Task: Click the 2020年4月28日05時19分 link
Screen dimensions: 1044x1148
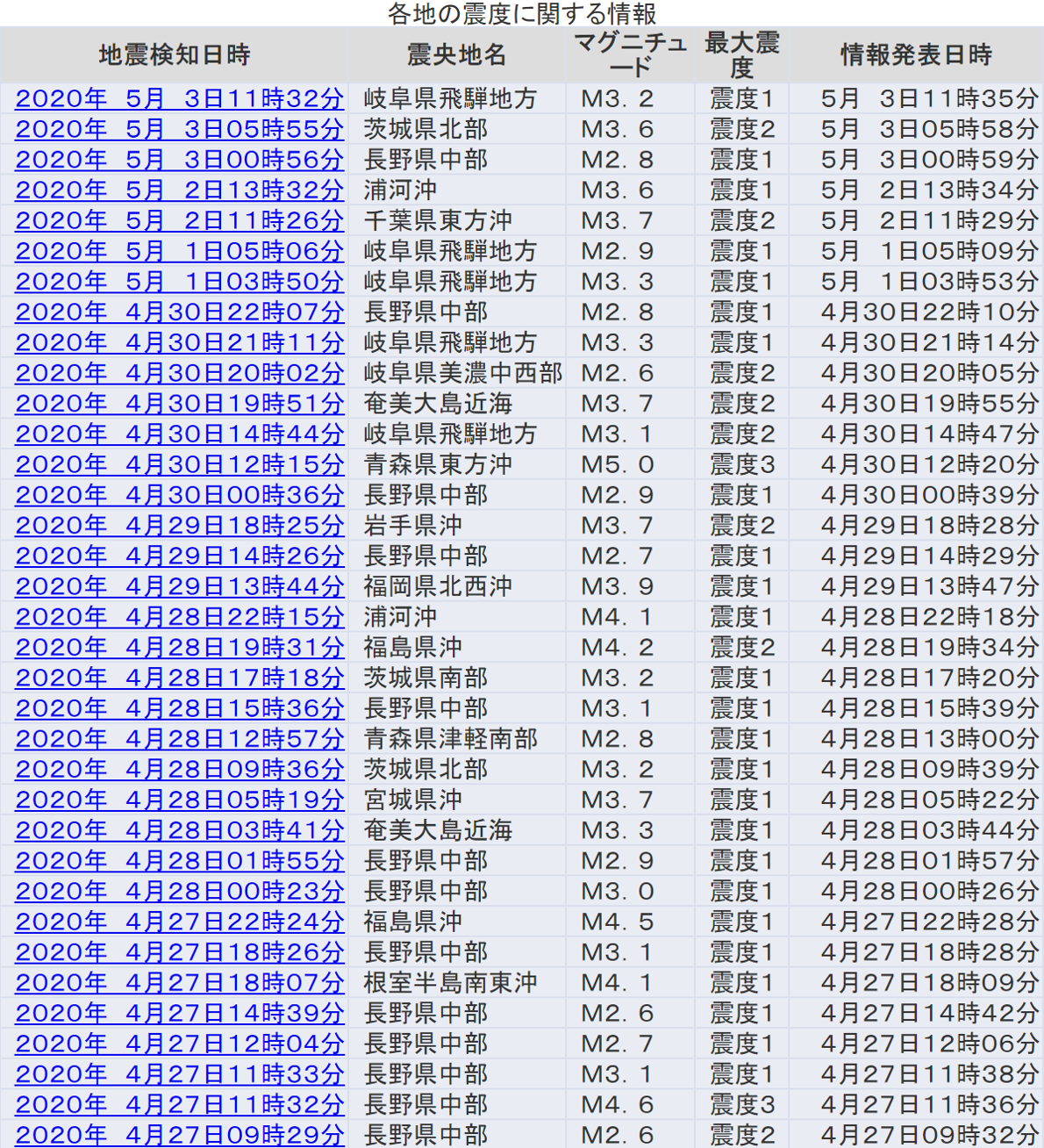Action: click(x=179, y=800)
